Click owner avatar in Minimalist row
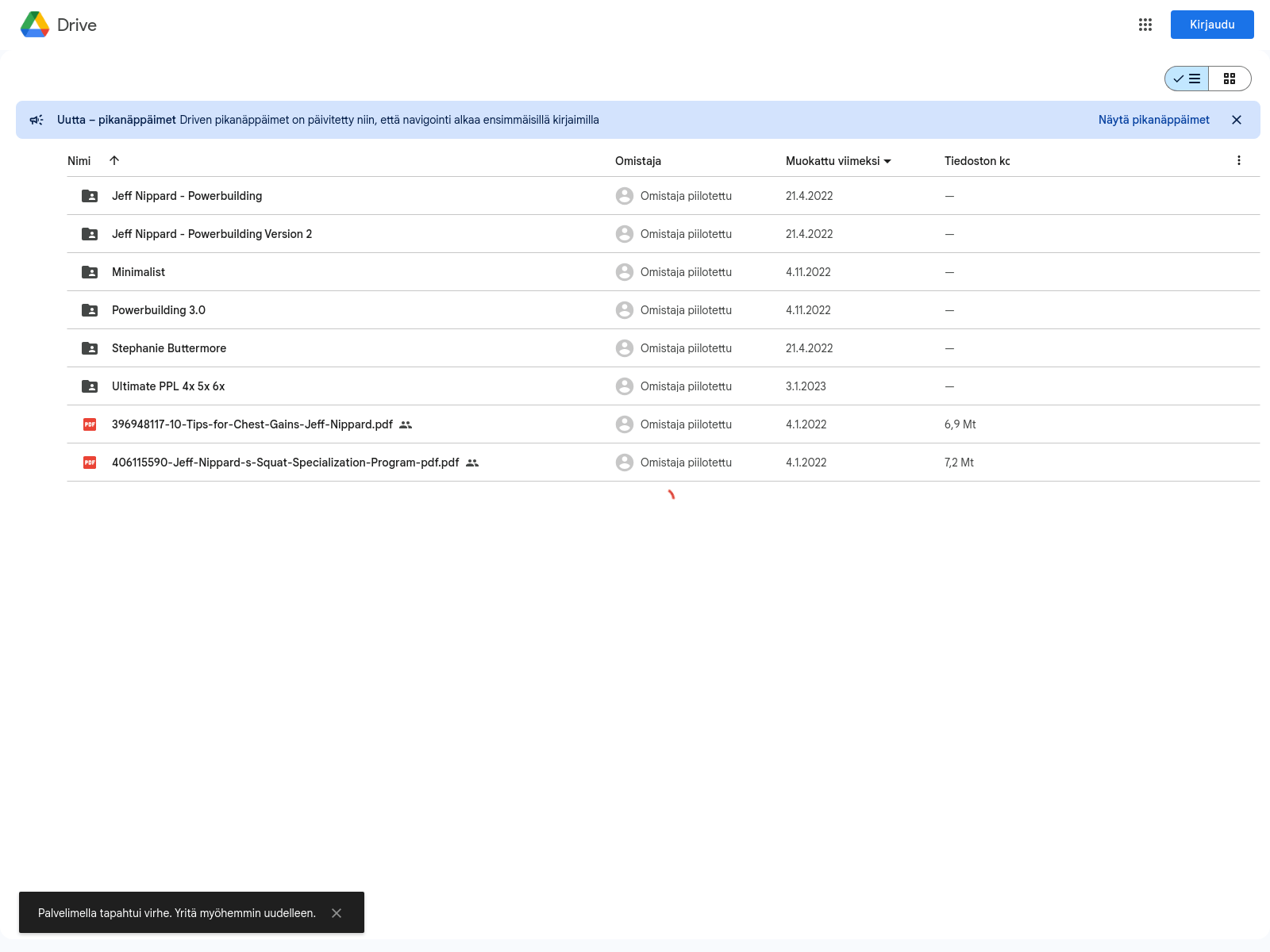This screenshot has height=952, width=1270. coord(625,272)
